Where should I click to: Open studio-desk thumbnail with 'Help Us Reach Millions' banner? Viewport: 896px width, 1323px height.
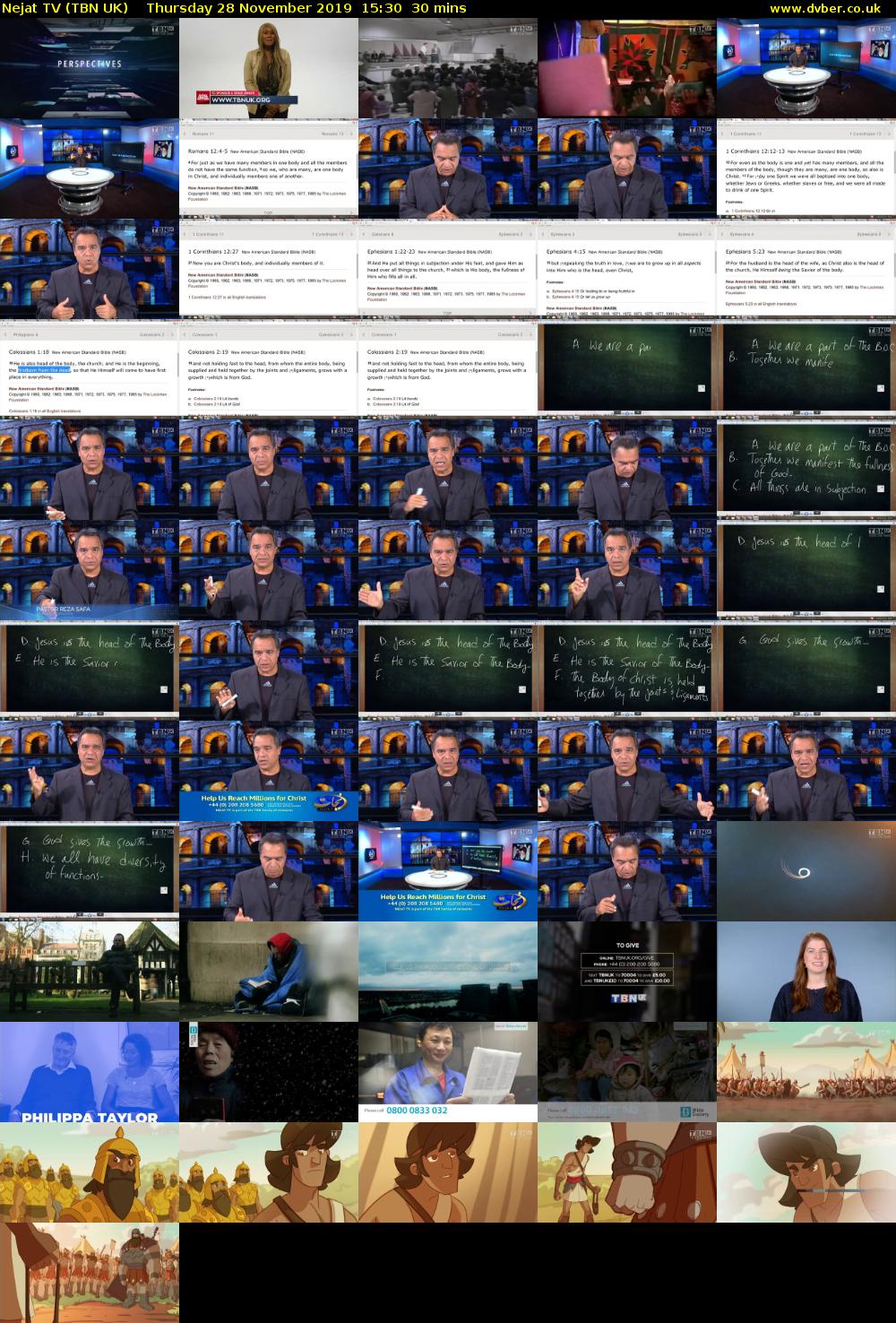448,870
